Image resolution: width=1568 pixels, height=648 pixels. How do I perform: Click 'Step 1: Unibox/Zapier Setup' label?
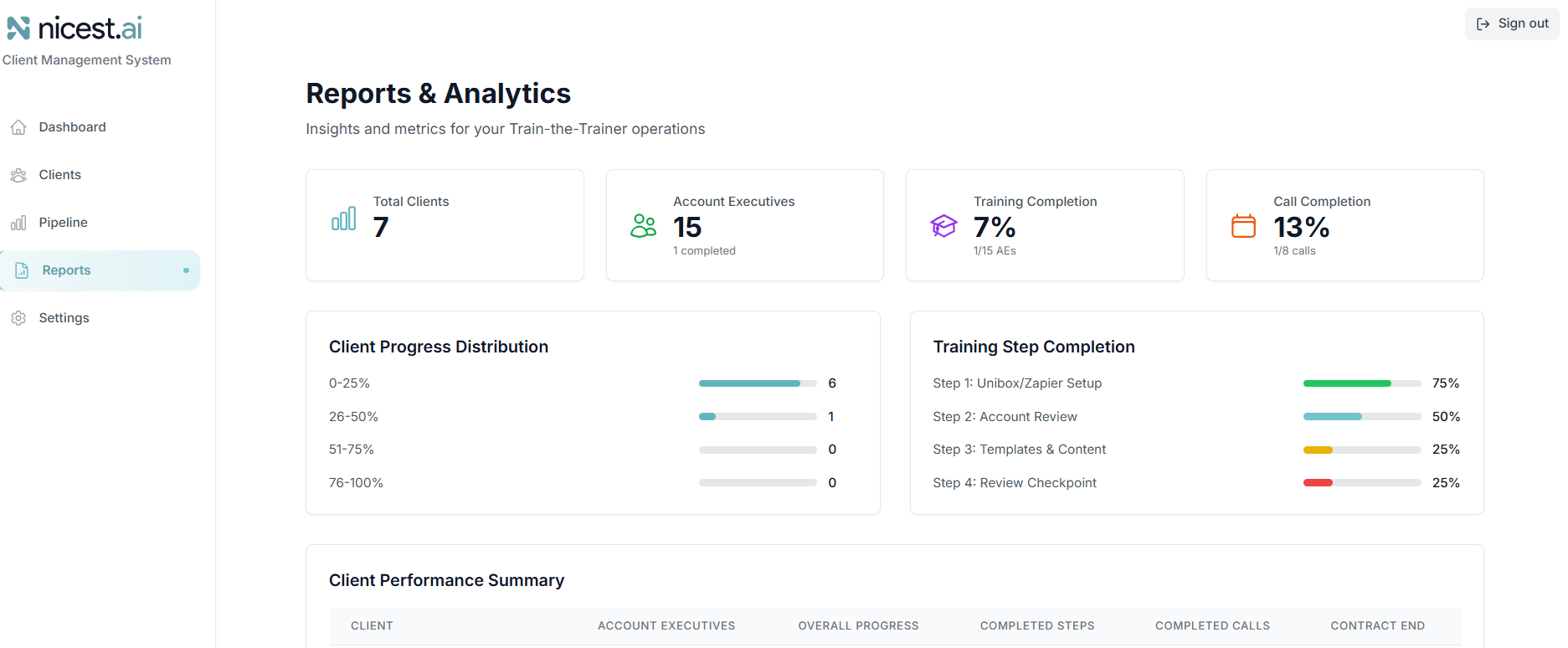coord(1017,383)
